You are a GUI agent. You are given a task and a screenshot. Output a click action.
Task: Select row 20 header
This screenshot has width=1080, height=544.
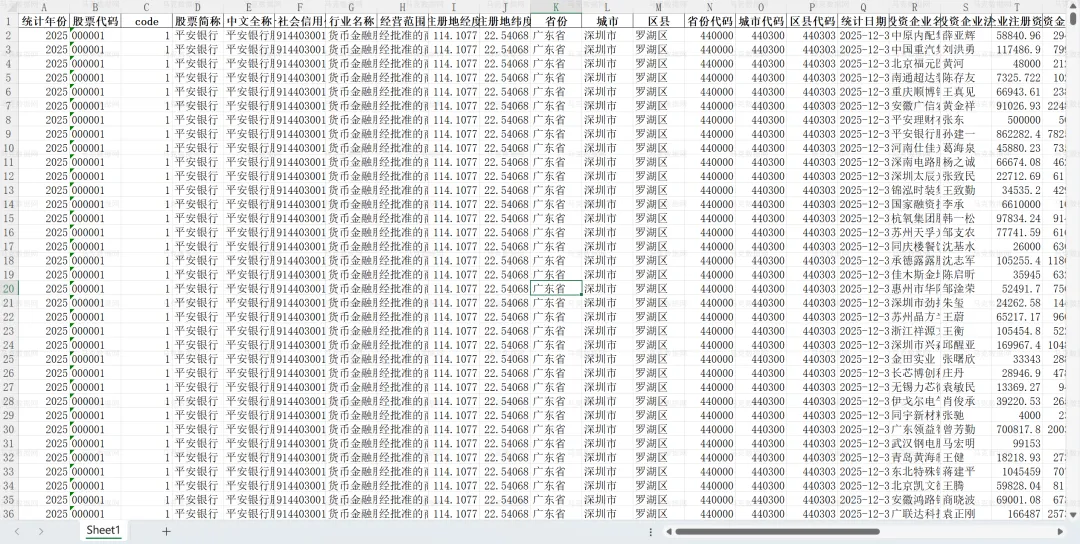pyautogui.click(x=9, y=289)
